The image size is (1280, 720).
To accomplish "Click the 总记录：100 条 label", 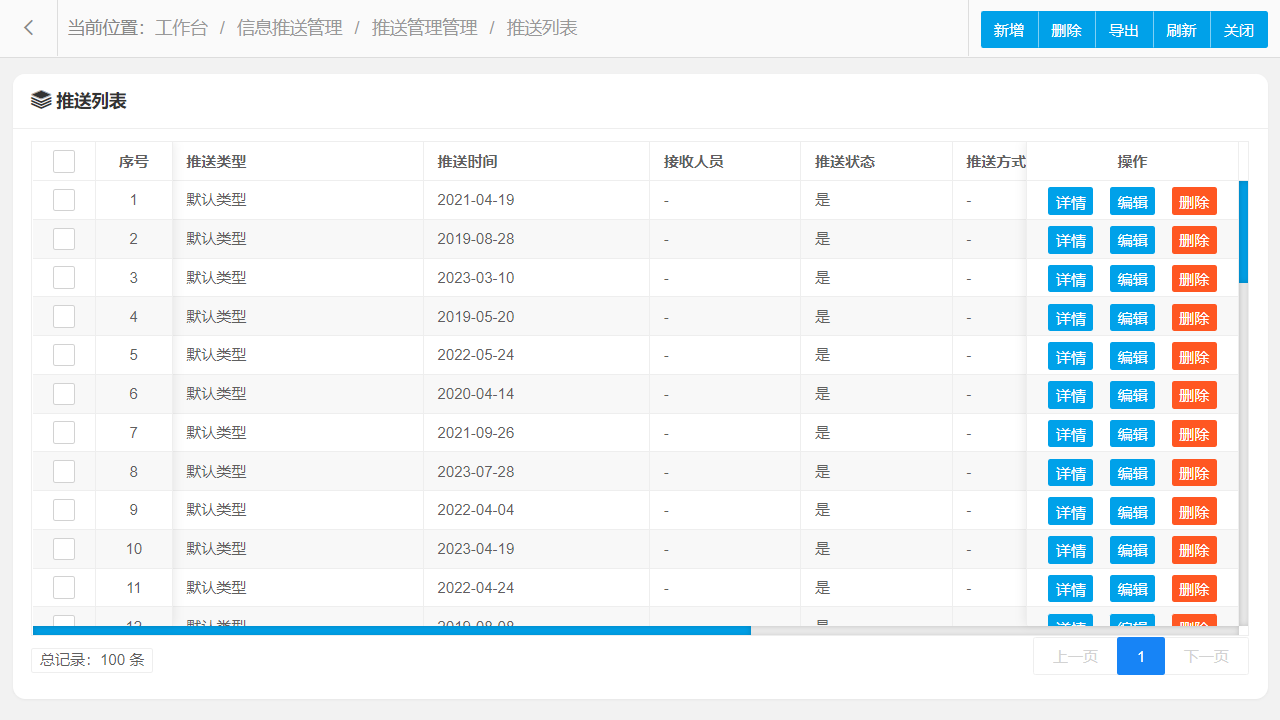I will tap(92, 660).
